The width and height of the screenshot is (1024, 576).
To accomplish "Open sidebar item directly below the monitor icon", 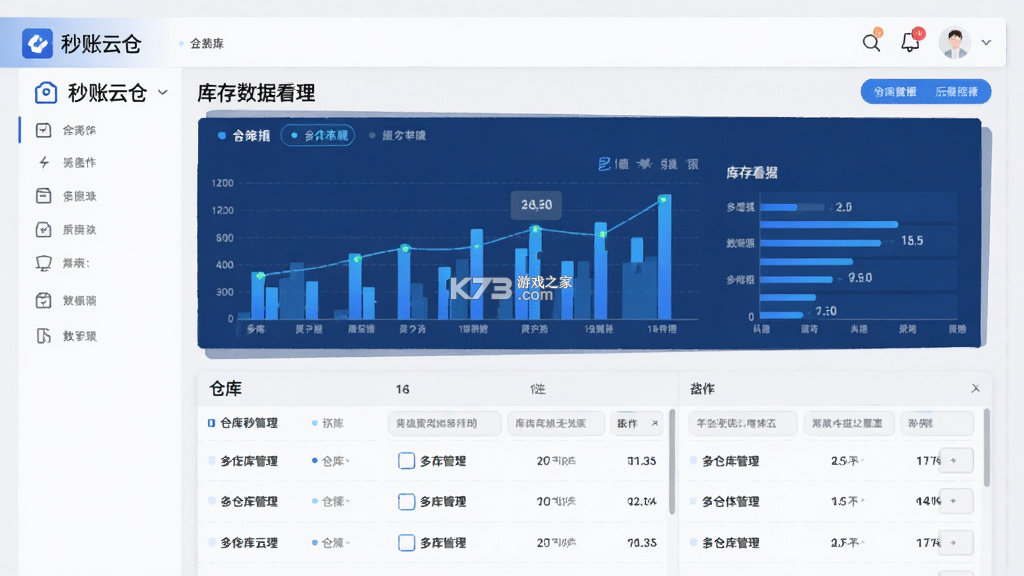I will click(x=65, y=300).
